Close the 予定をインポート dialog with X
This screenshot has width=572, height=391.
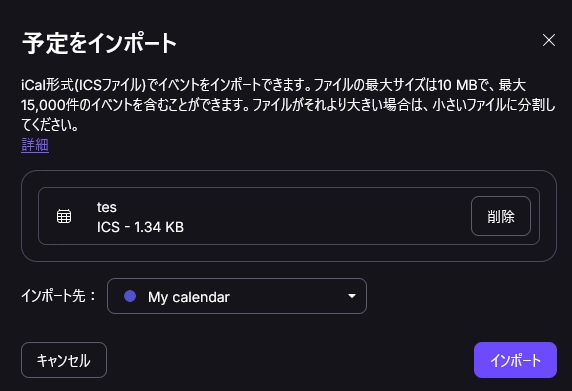click(x=549, y=40)
